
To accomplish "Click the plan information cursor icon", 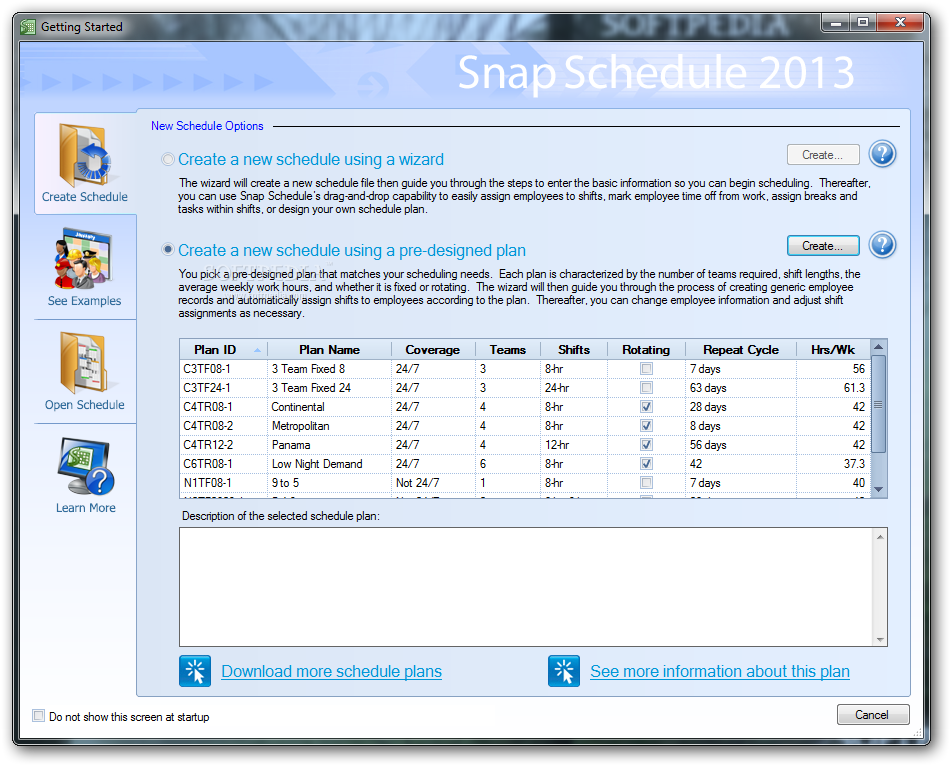I will coord(563,671).
